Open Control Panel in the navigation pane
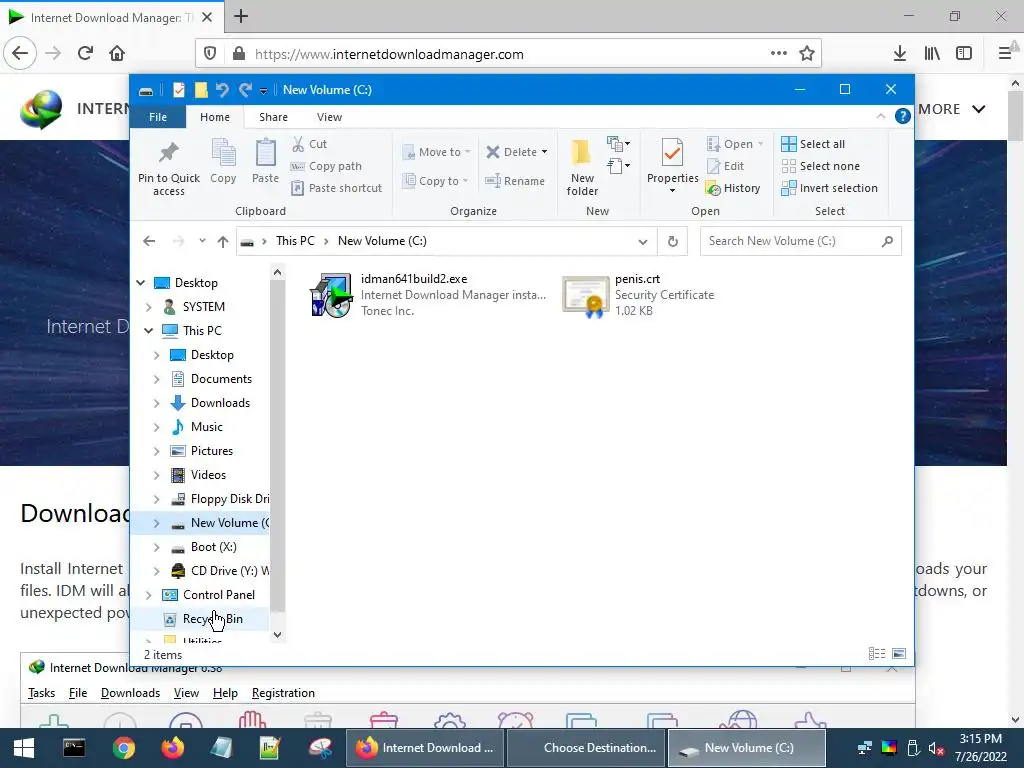Image resolution: width=1024 pixels, height=768 pixels. pyautogui.click(x=208, y=595)
